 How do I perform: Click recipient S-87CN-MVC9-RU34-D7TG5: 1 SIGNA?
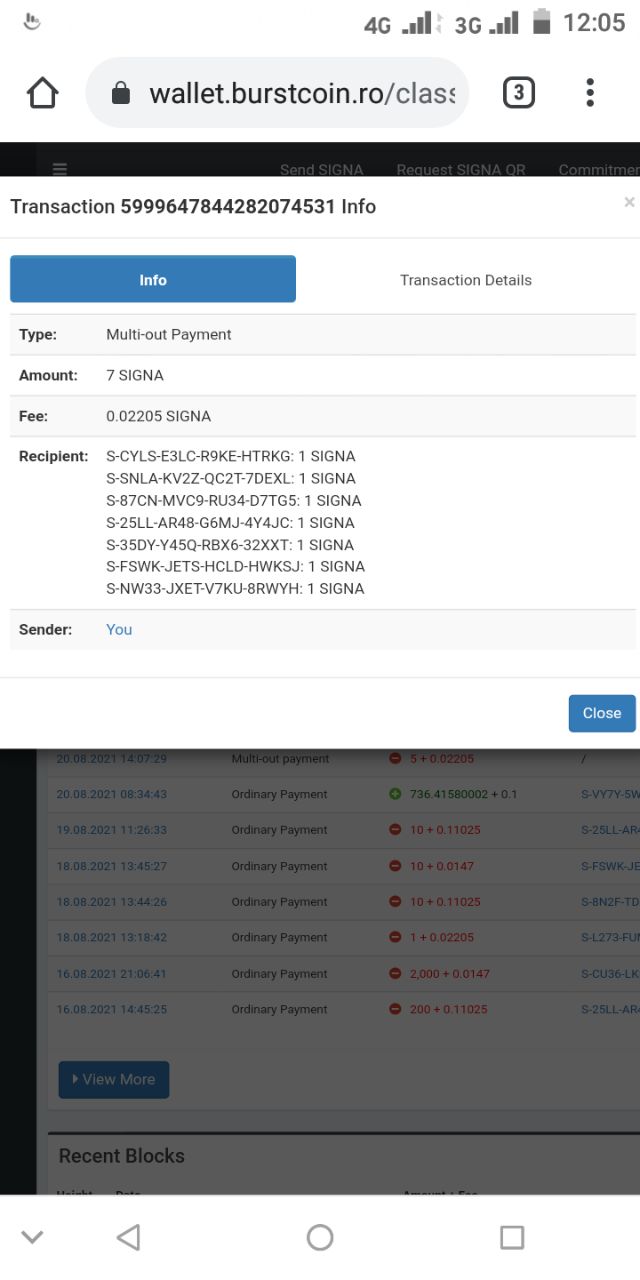tap(234, 500)
